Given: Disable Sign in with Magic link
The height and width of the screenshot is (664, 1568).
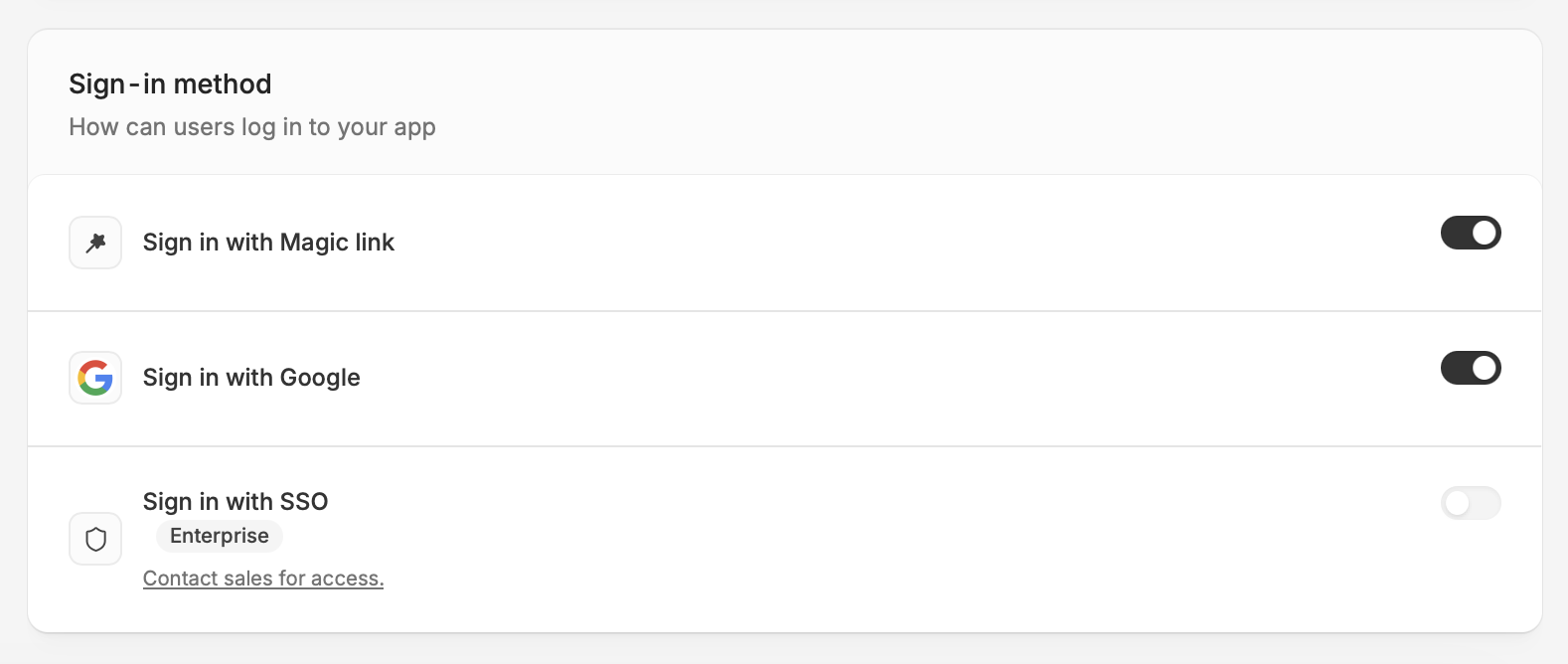Looking at the screenshot, I should [x=1471, y=233].
